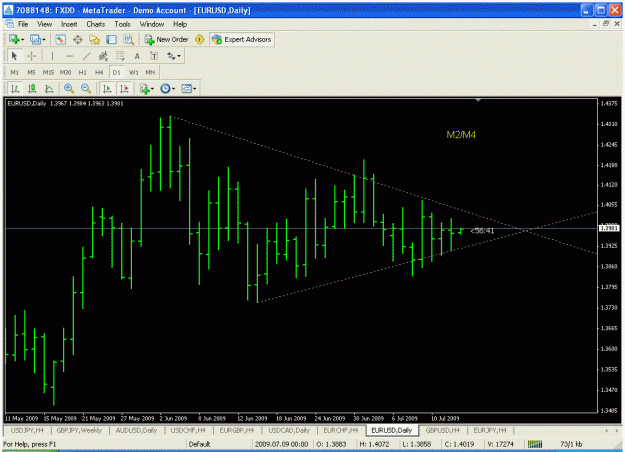This screenshot has width=625, height=452.
Task: Switch to GBPJPY,Weekly chart tab
Action: (79, 430)
